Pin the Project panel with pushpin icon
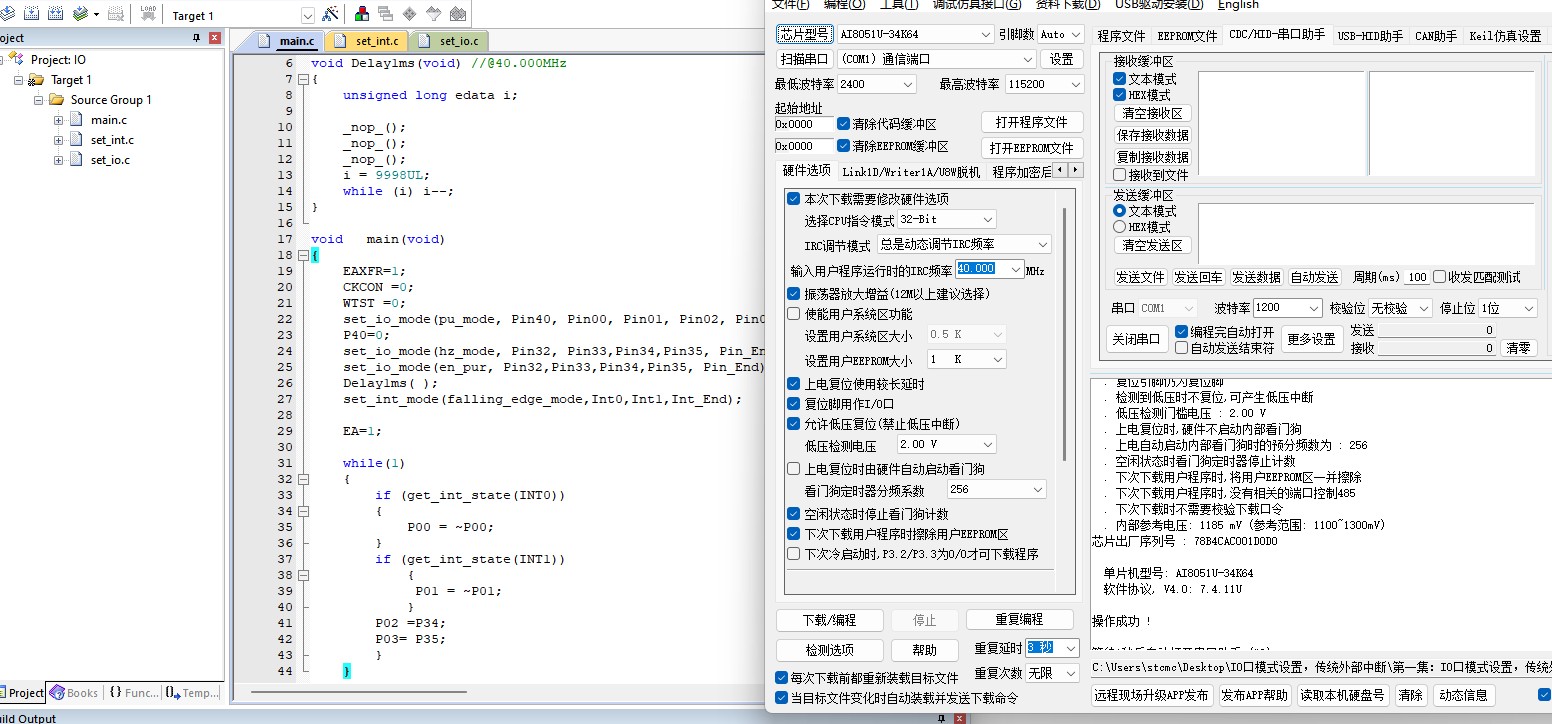This screenshot has width=1552, height=724. point(196,38)
